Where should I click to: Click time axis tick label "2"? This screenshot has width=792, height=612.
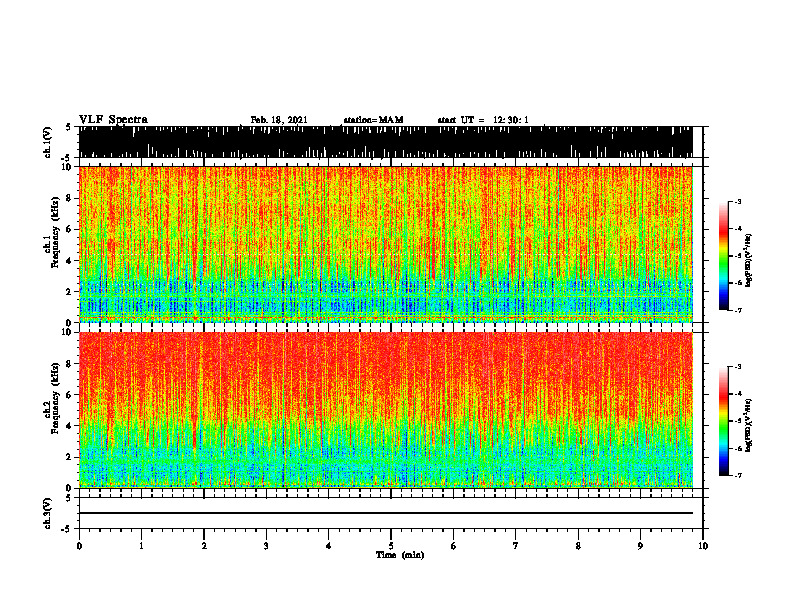204,546
